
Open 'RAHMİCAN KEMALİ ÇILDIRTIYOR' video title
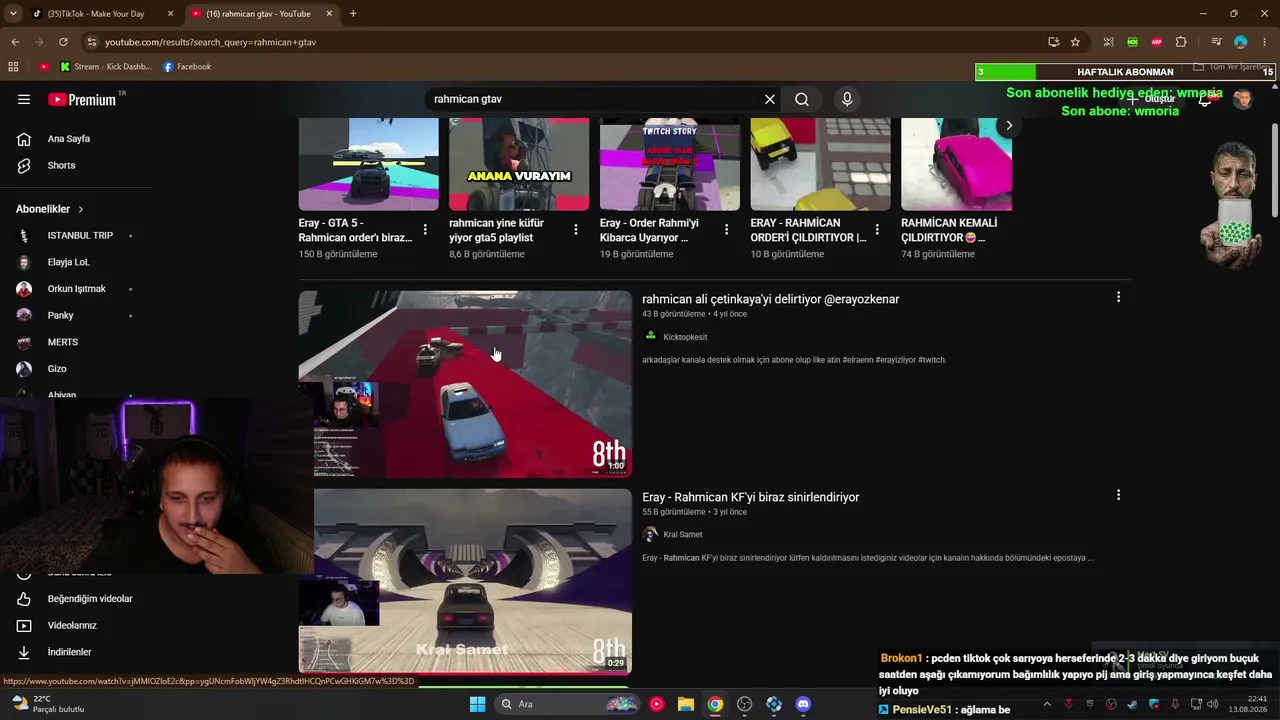pos(949,230)
